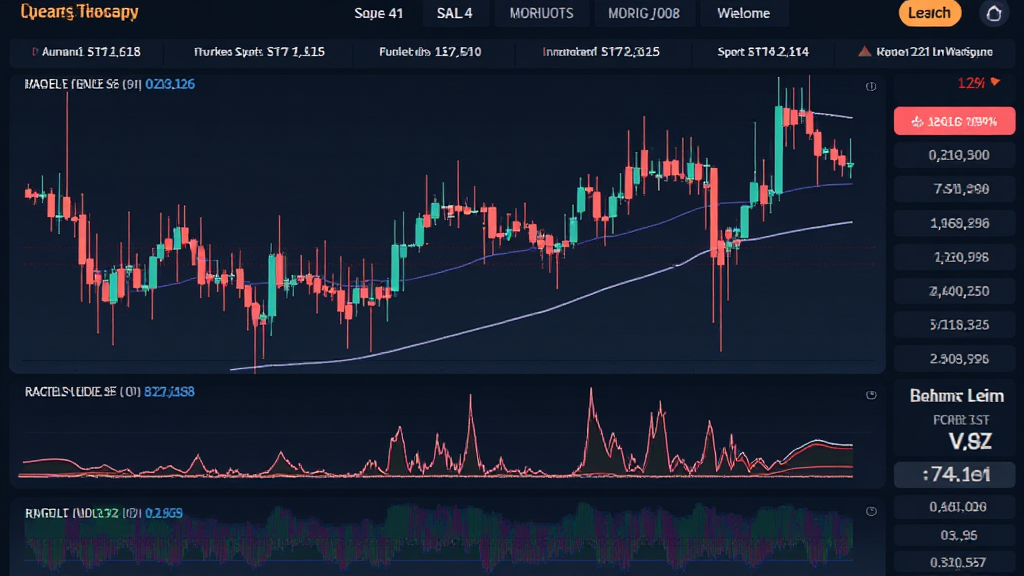Click the icon inside the red highlighted price row
This screenshot has height=576, width=1024.
click(x=919, y=122)
